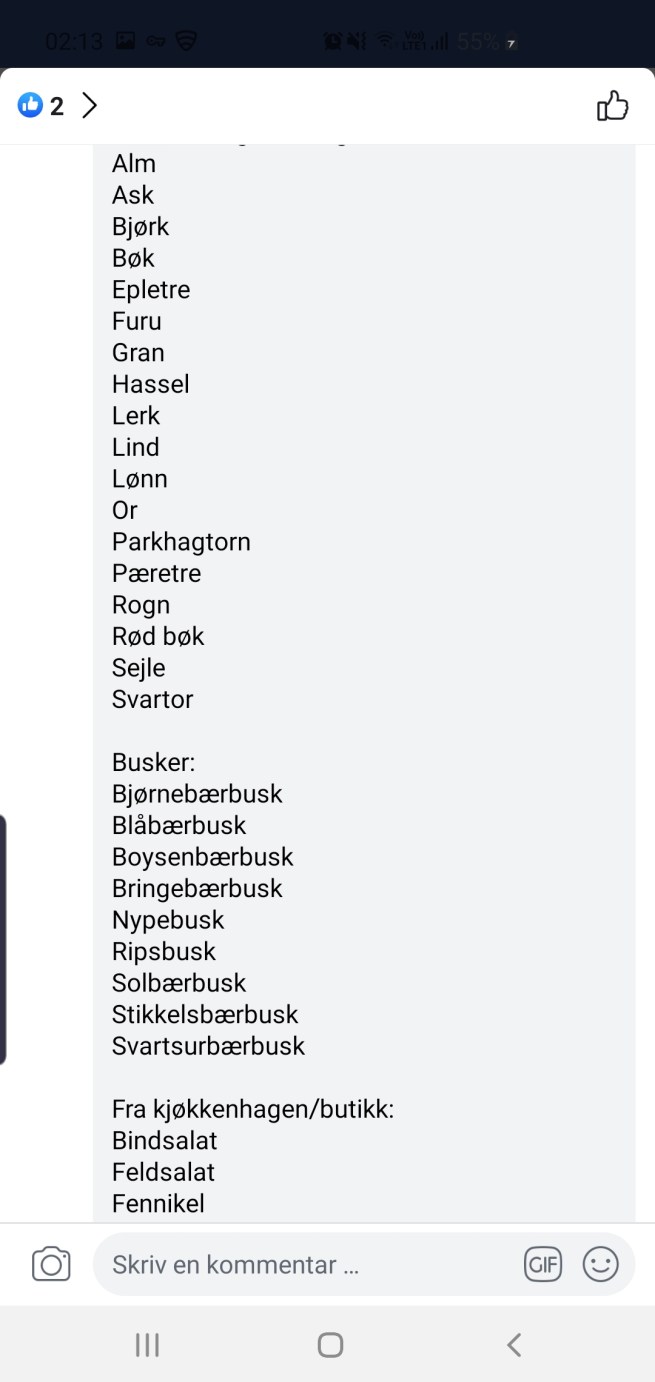Image resolution: width=655 pixels, height=1382 pixels.
Task: Open the Recents button in navigation bar
Action: 146,1345
